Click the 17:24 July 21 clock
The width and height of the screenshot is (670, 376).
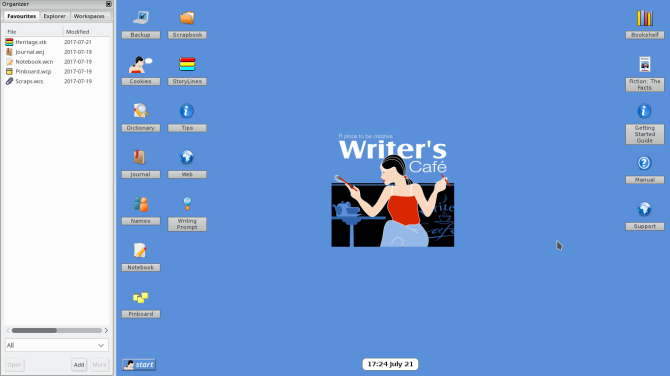[x=390, y=364]
